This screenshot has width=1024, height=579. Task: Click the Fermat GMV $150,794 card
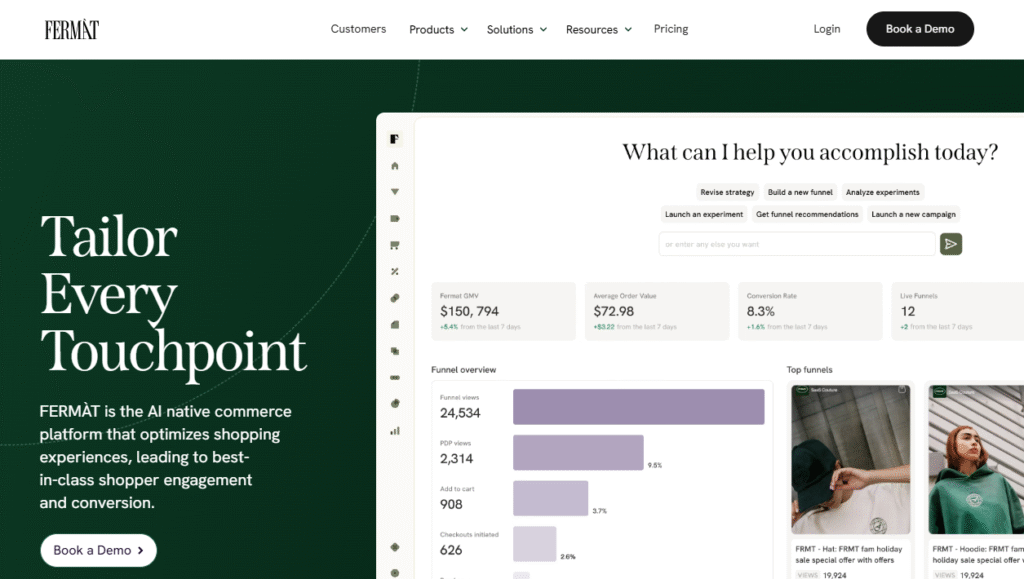pos(504,311)
